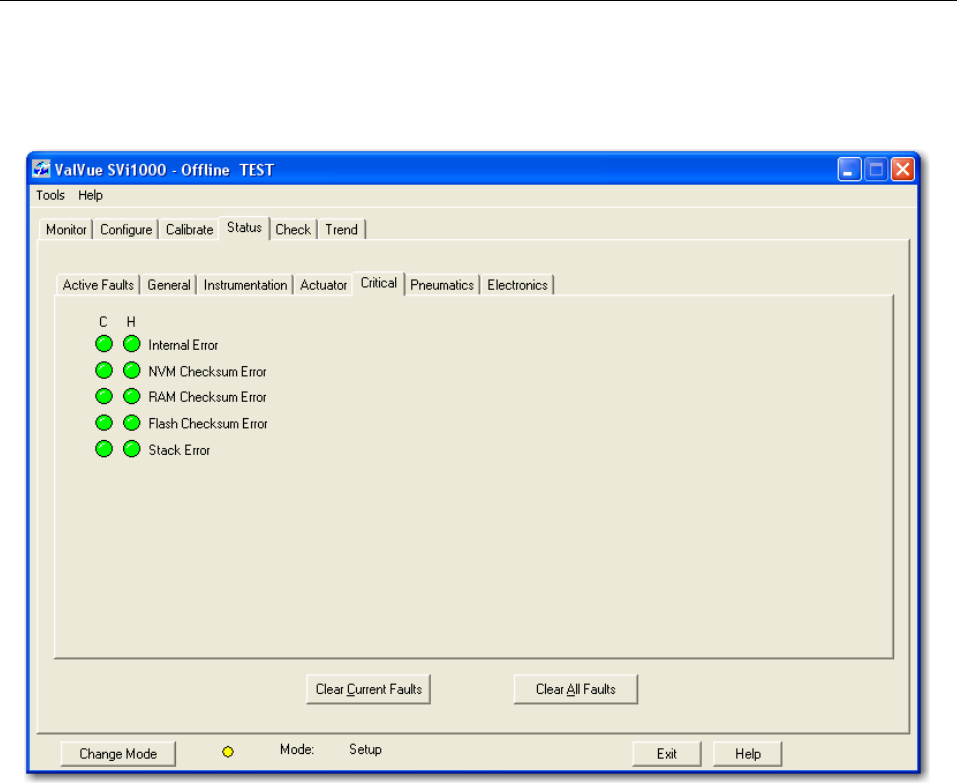957x783 pixels.
Task: Click the Internal Error label
Action: tap(183, 345)
